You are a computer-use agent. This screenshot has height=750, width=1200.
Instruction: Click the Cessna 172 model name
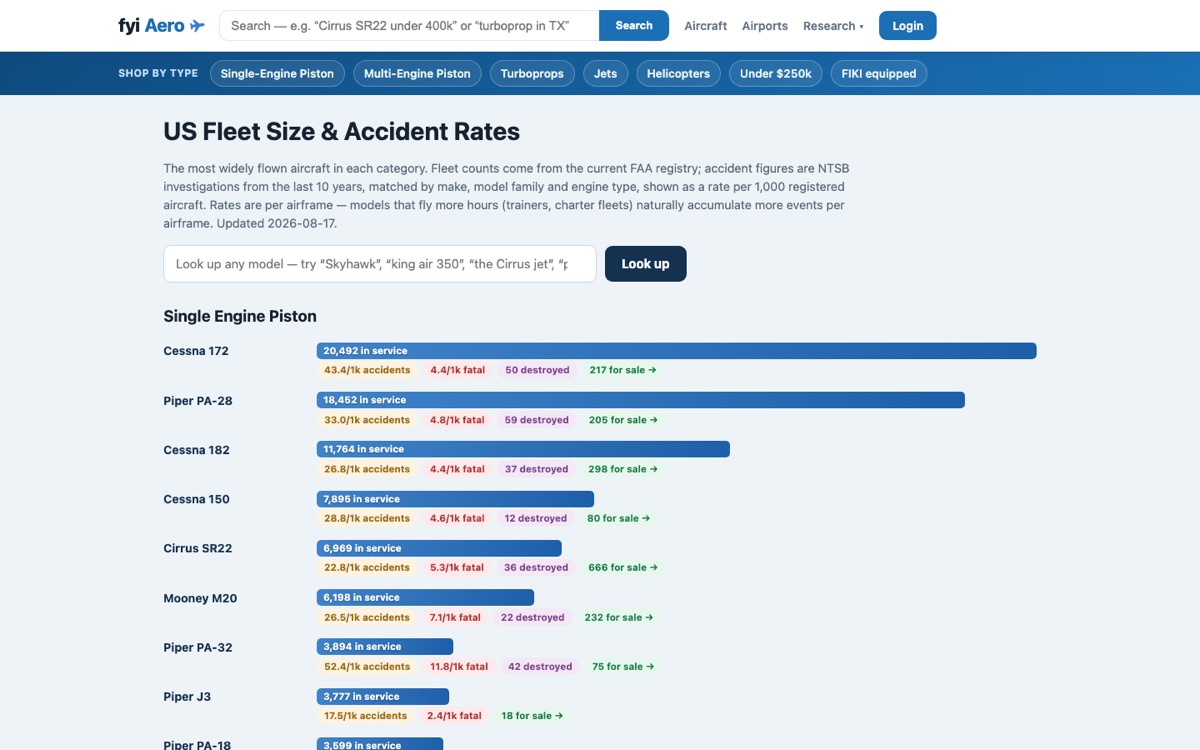point(196,351)
